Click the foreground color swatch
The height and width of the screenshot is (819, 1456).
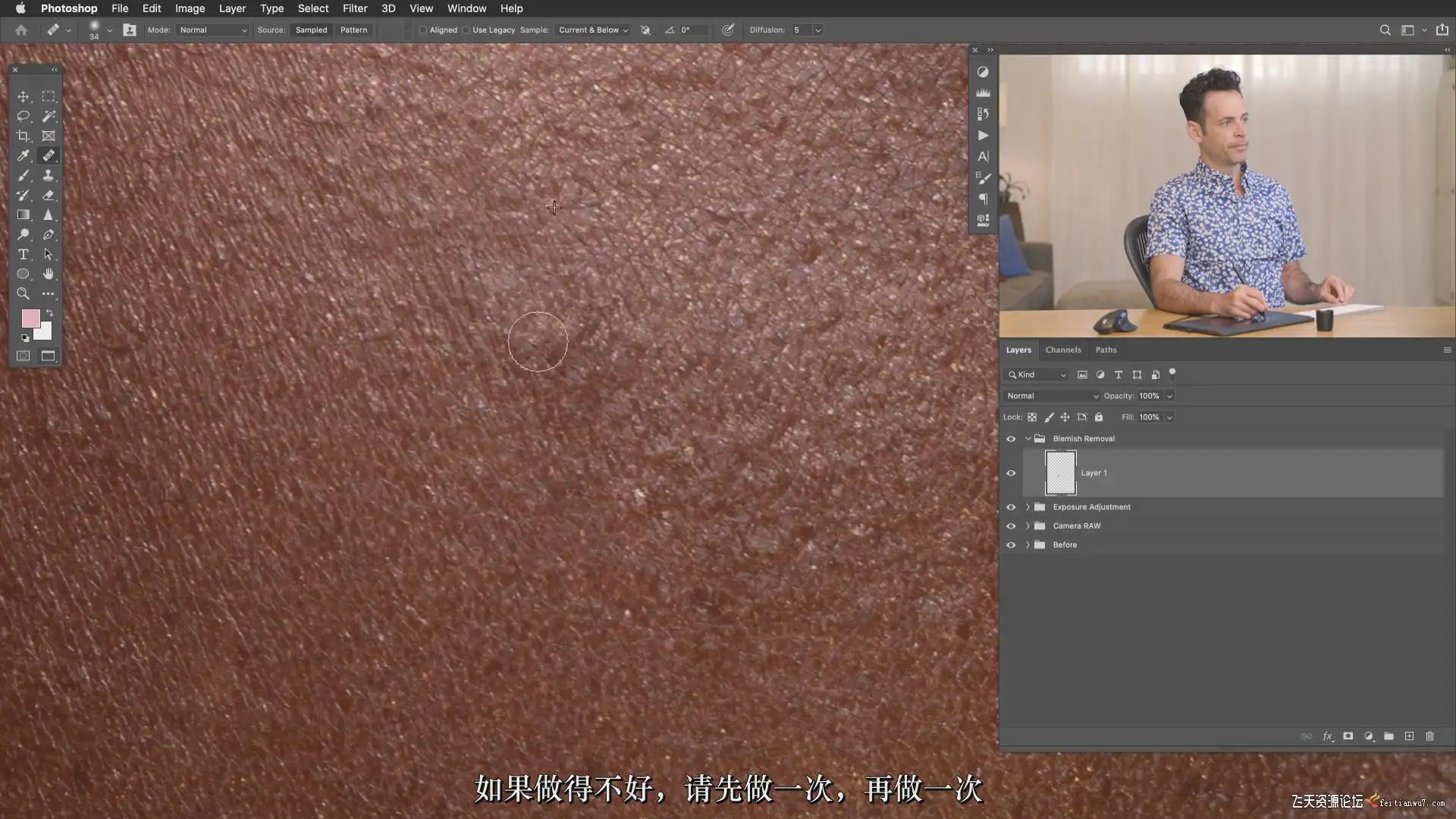coord(30,318)
